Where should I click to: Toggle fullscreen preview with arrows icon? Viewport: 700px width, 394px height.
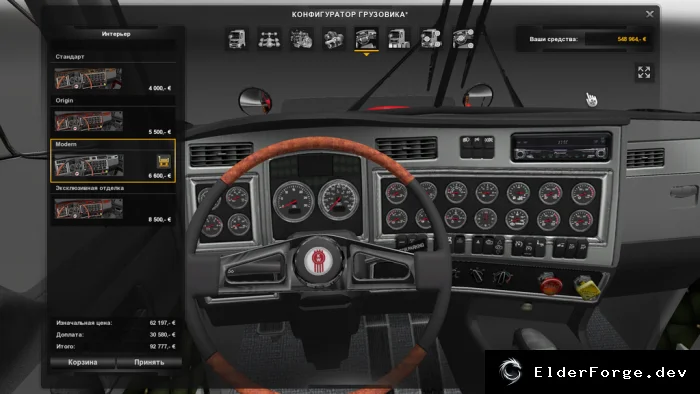click(644, 72)
